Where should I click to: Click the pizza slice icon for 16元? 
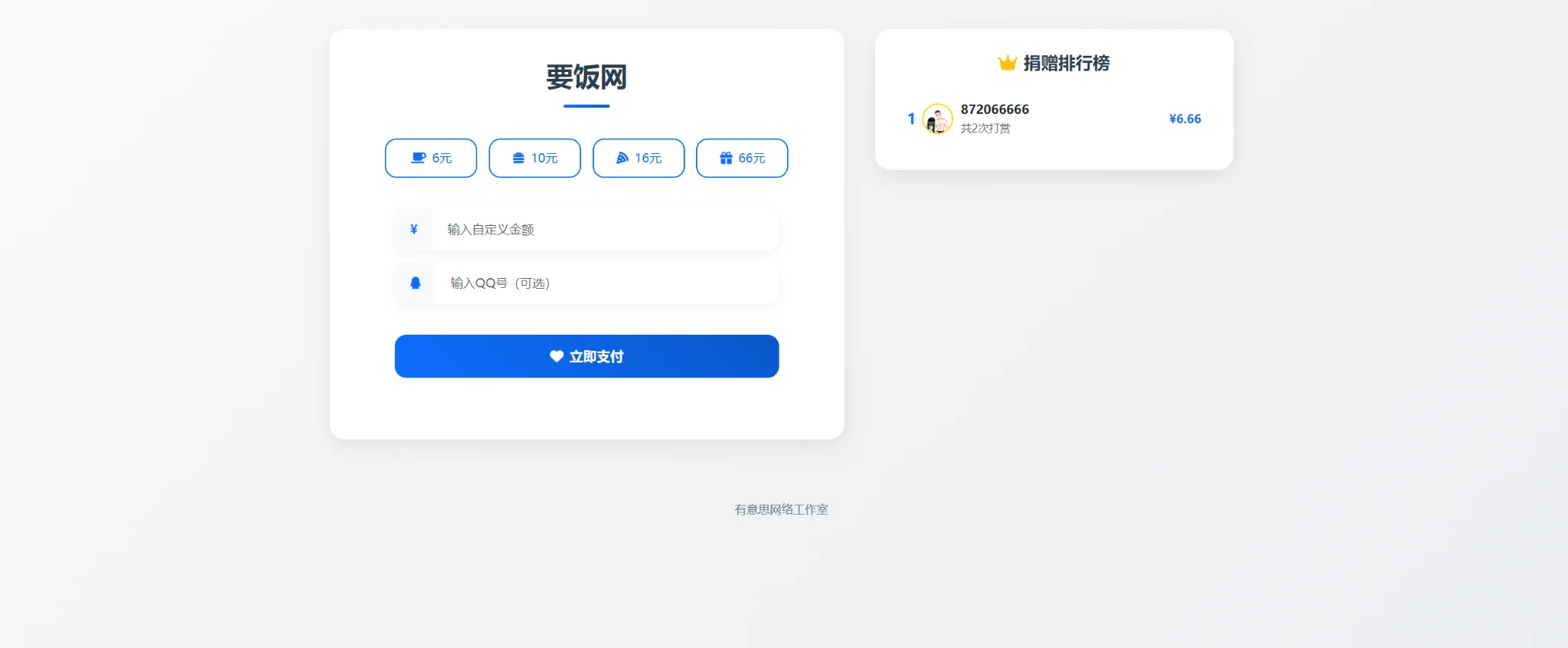(x=622, y=158)
